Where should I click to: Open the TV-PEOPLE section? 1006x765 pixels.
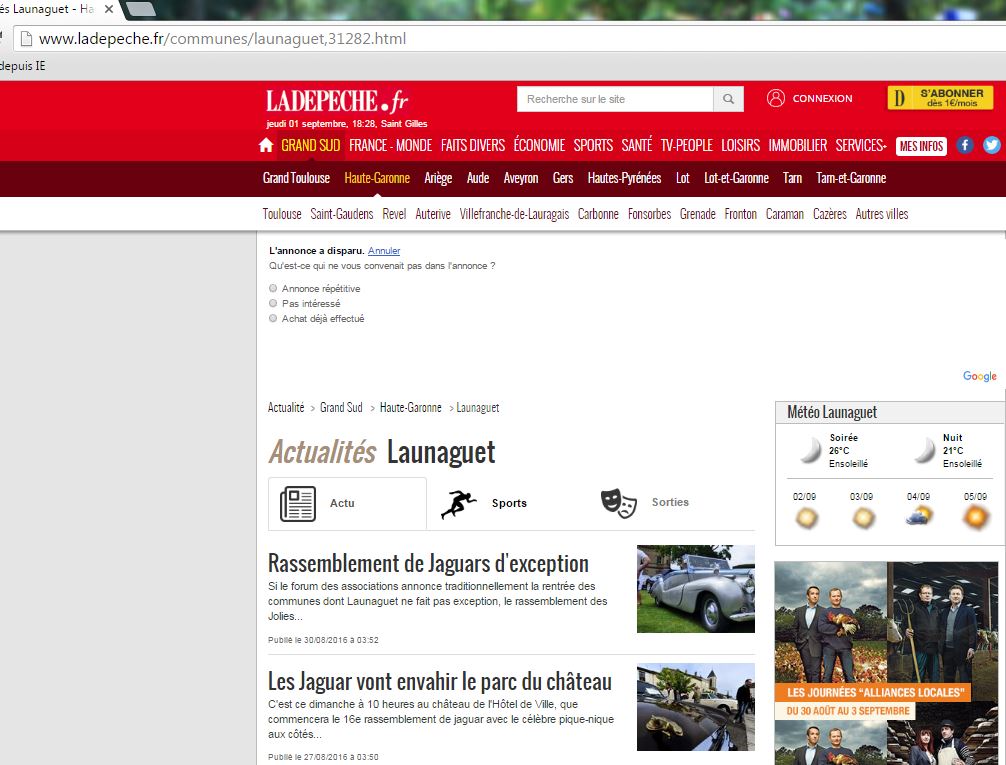pyautogui.click(x=686, y=146)
